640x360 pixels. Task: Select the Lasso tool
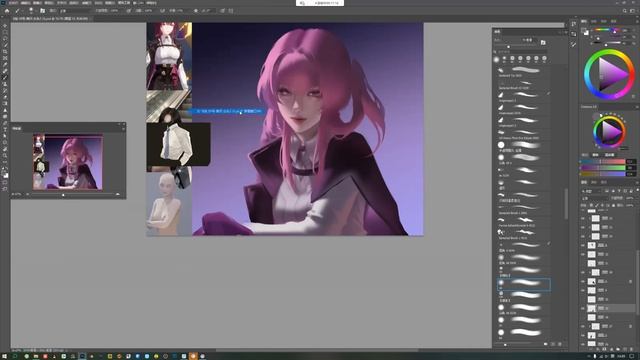[5, 38]
